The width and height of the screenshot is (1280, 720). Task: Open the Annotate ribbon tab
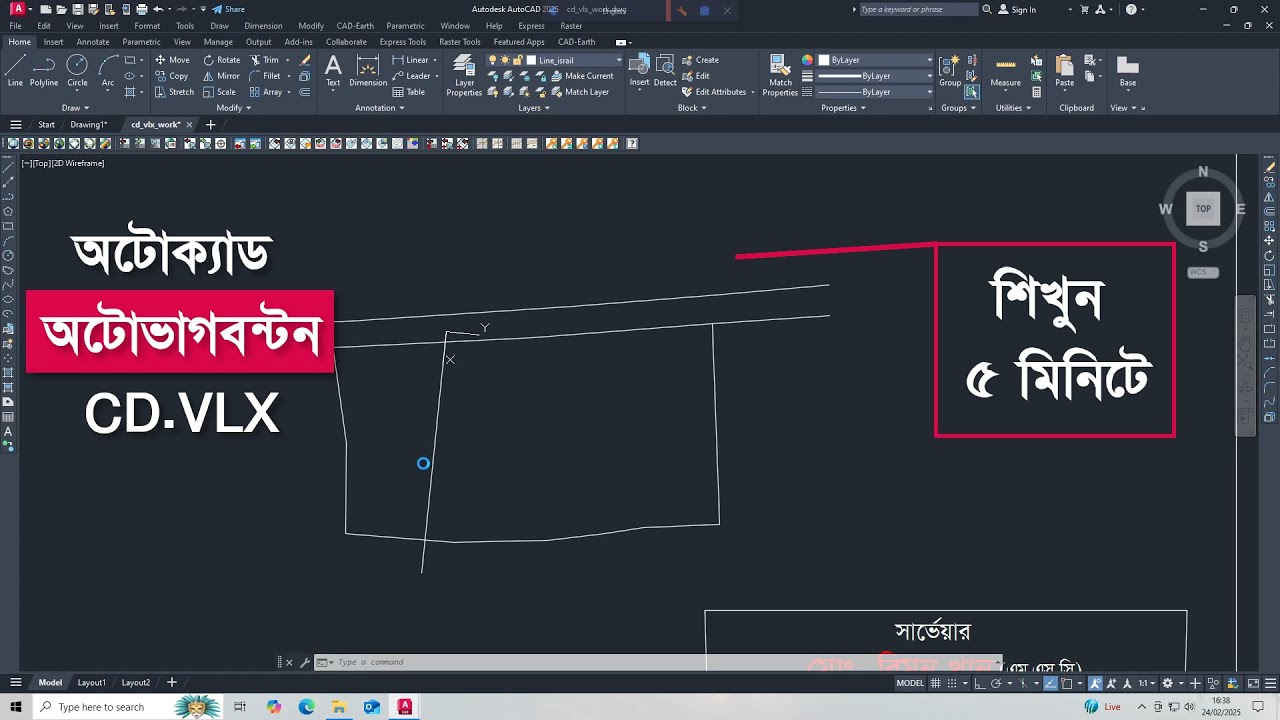click(x=93, y=42)
